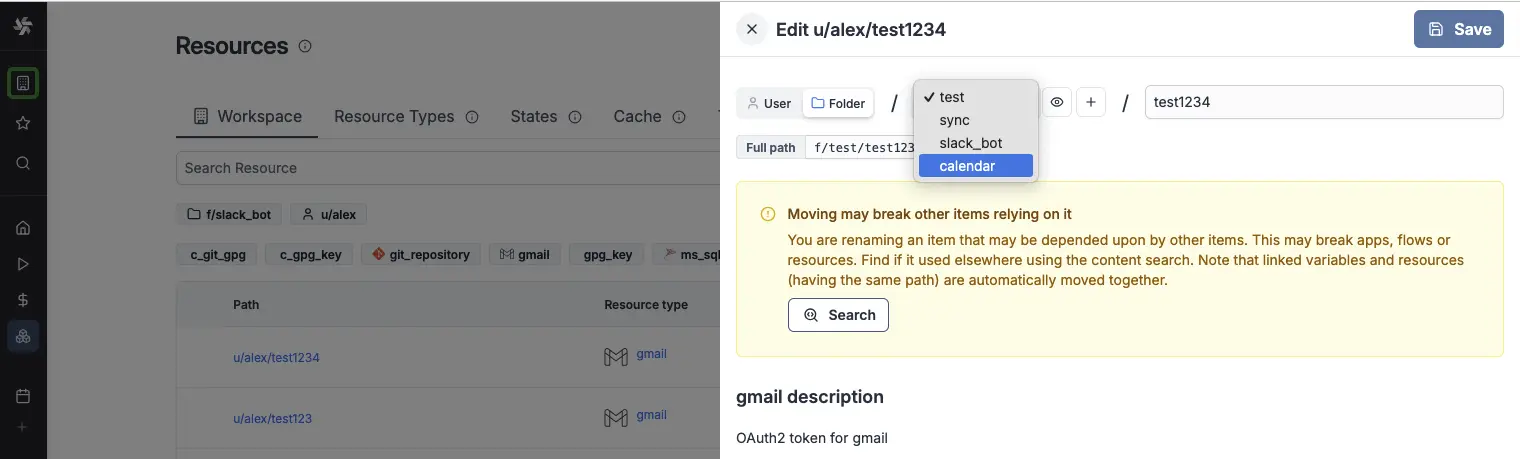Open the Runs play icon in sidebar

click(23, 264)
